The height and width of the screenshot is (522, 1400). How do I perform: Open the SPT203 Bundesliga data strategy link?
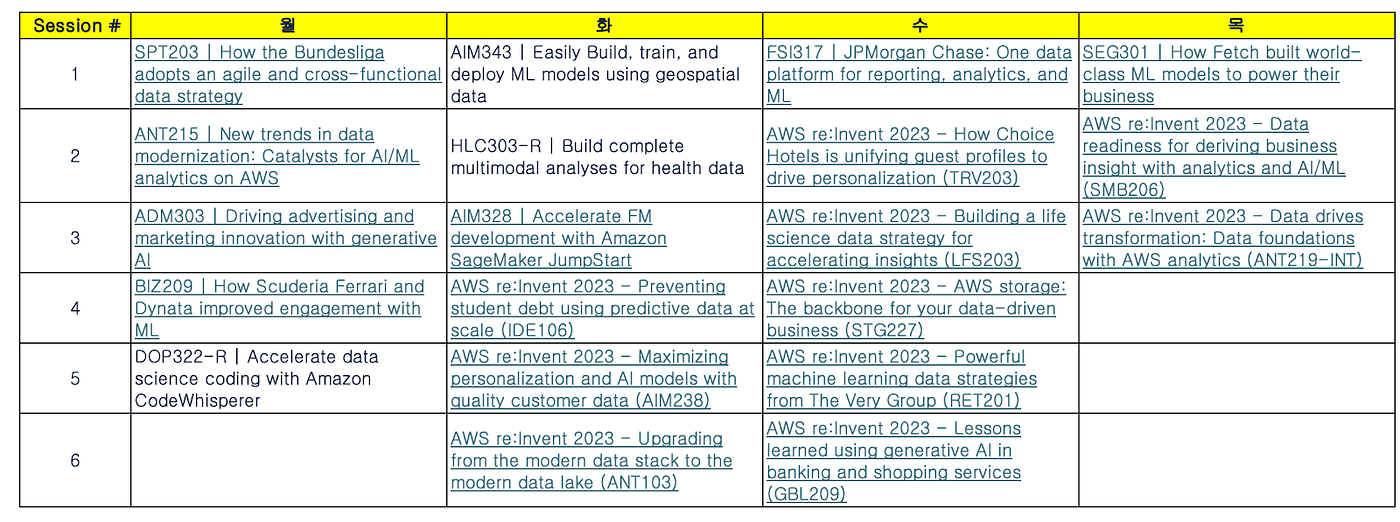(288, 74)
